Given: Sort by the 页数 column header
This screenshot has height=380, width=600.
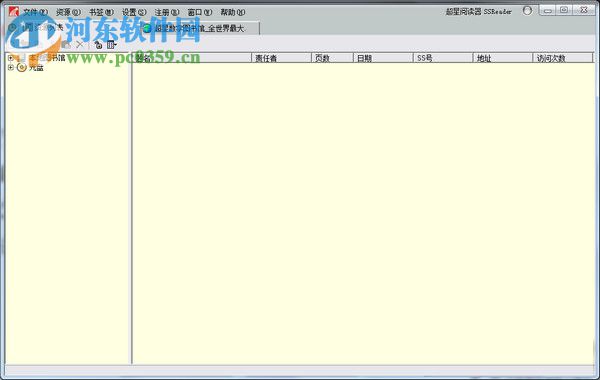Looking at the screenshot, I should [332, 58].
